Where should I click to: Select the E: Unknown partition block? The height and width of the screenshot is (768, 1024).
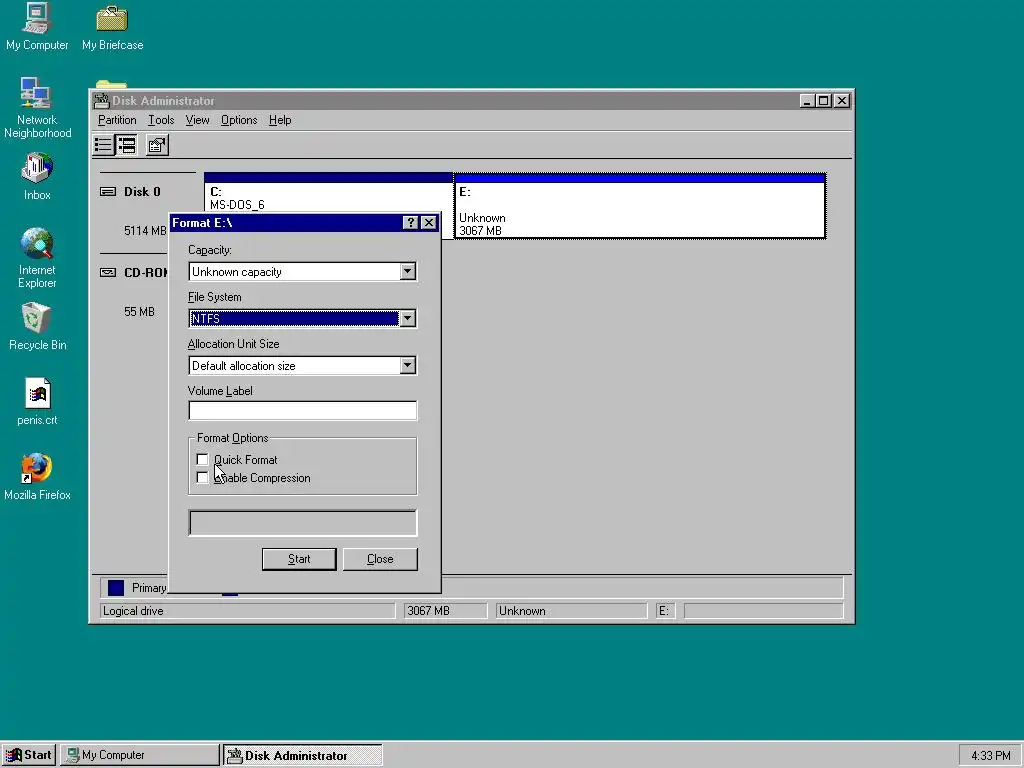640,206
